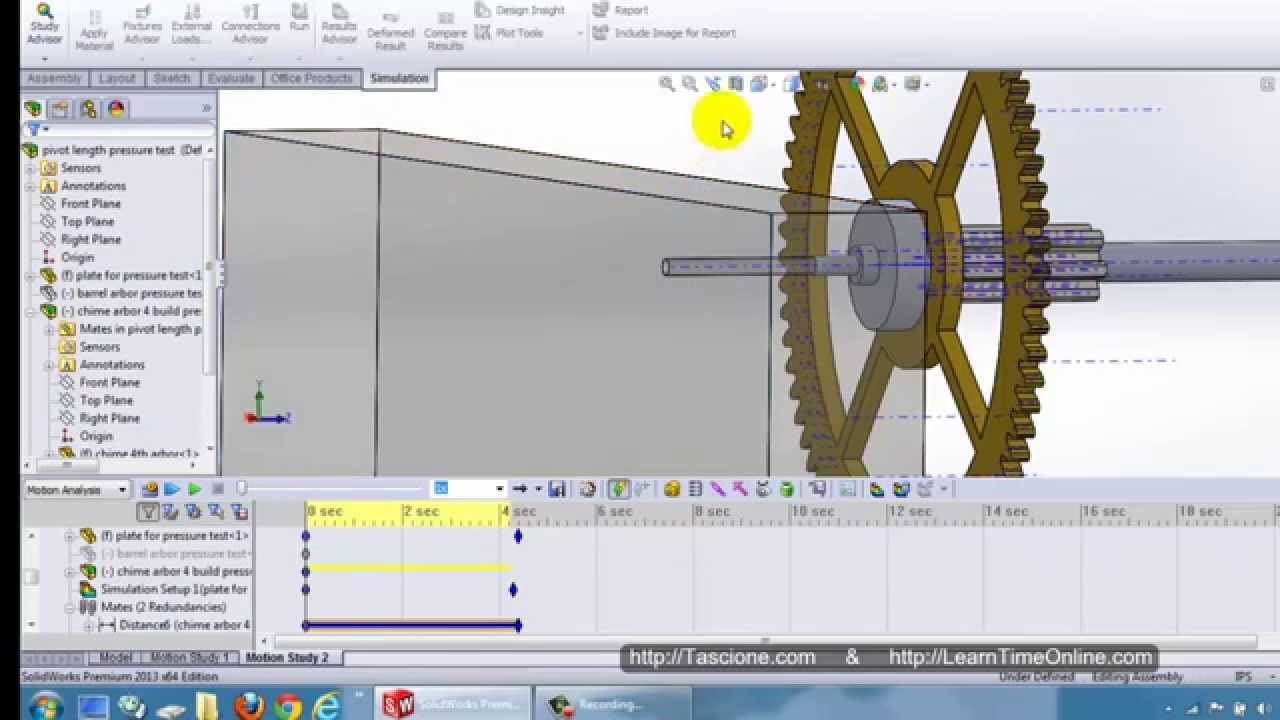Open the DisplayManager tab
The height and width of the screenshot is (720, 1280).
[x=115, y=109]
